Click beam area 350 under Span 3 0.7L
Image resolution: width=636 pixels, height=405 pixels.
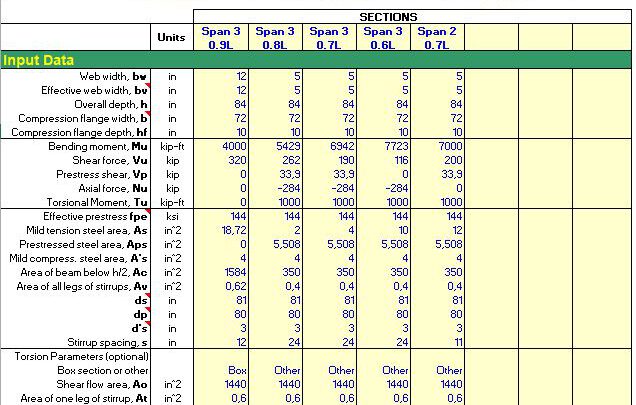tap(347, 273)
